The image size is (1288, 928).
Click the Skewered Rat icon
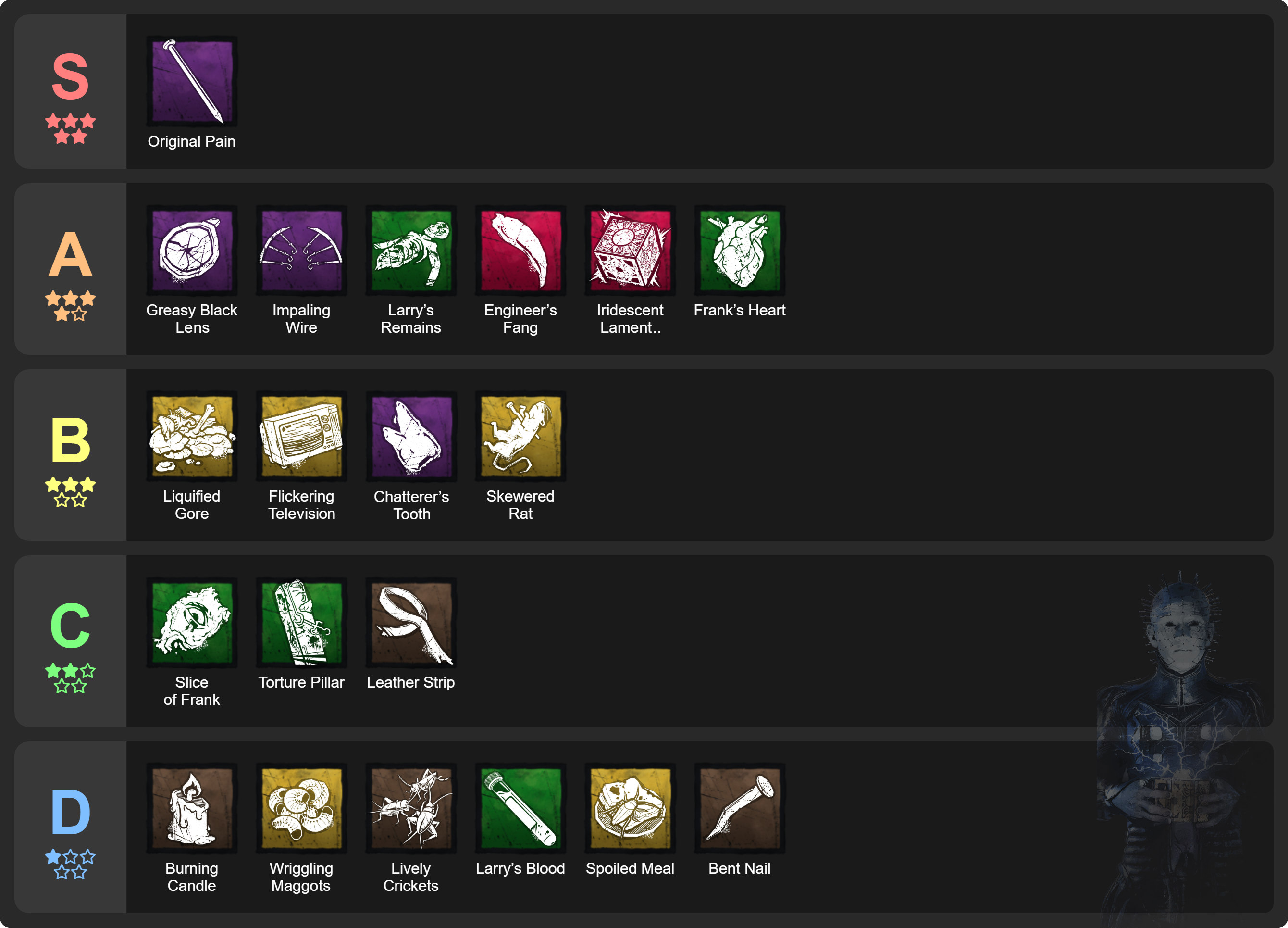pos(520,436)
